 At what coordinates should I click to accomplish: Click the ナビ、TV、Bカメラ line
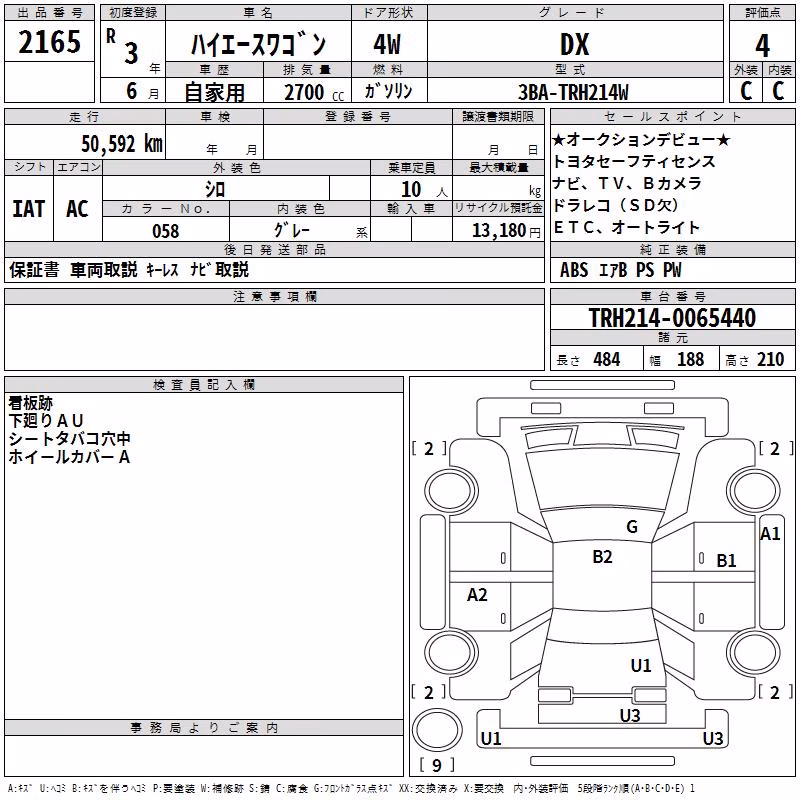click(x=628, y=183)
